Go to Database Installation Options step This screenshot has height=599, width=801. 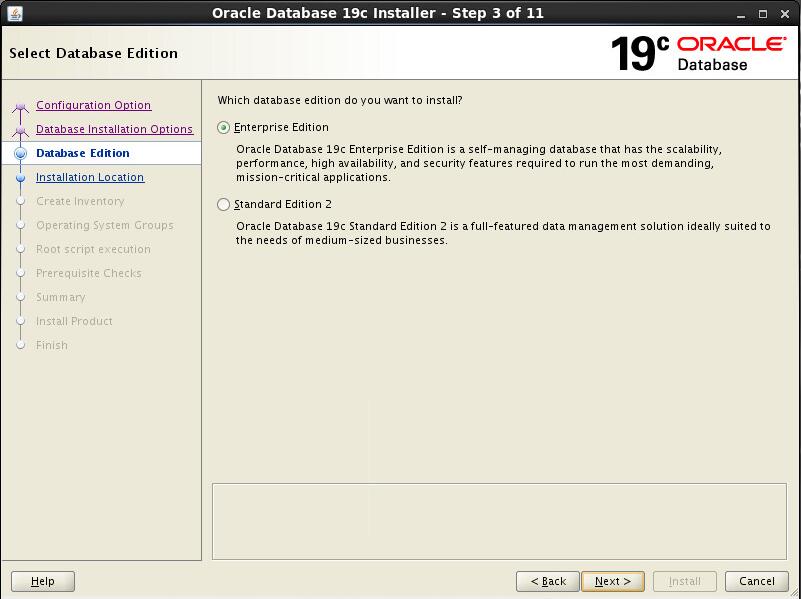pyautogui.click(x=114, y=130)
